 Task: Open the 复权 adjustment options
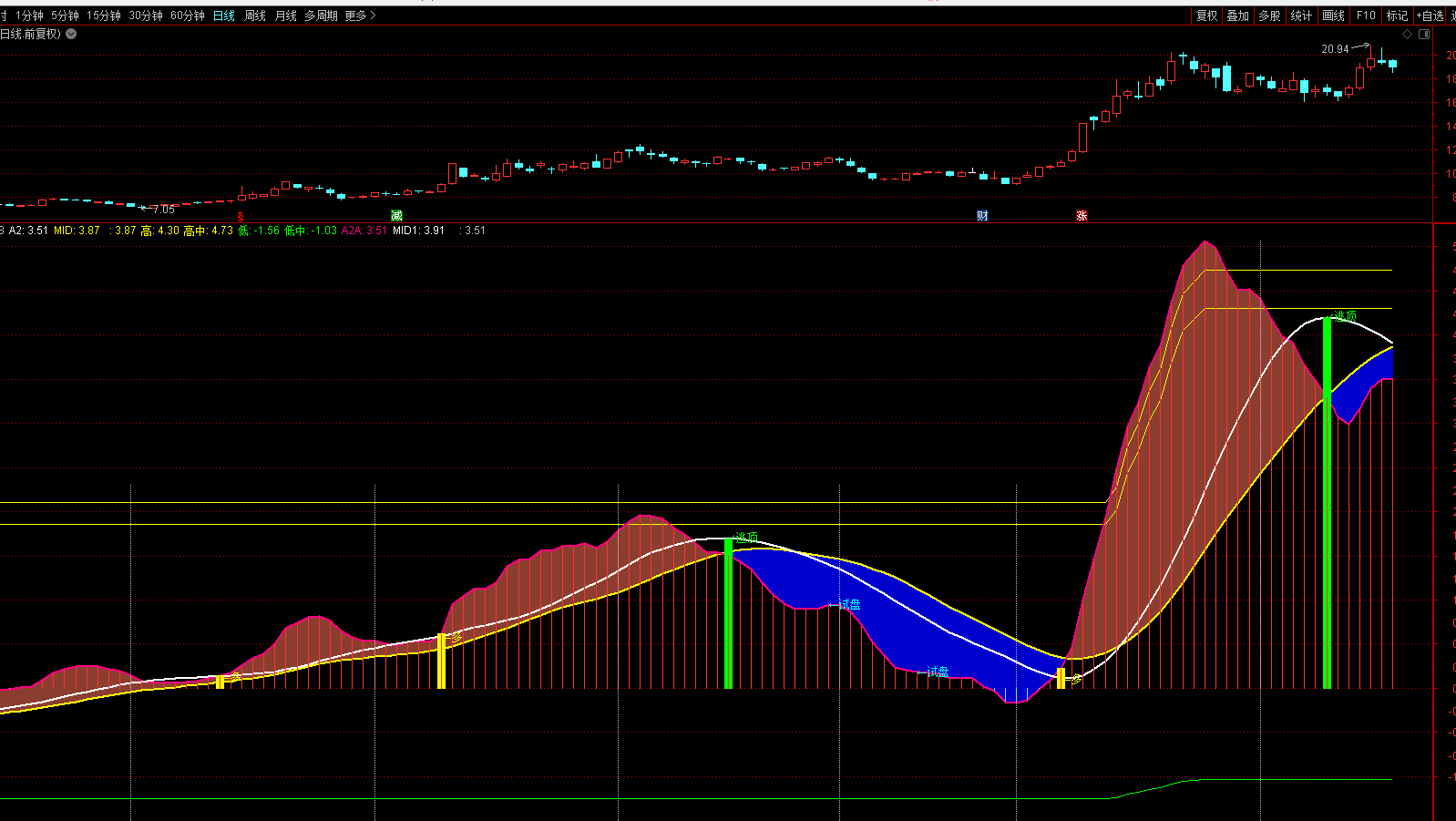[1206, 15]
